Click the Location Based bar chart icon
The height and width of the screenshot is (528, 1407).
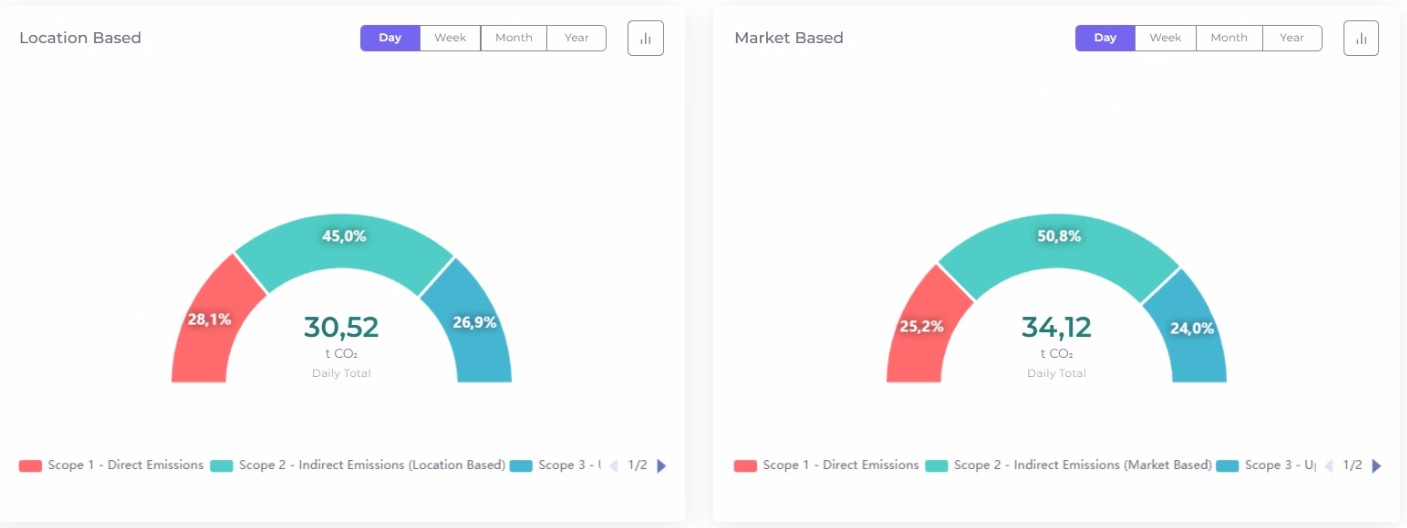point(645,38)
